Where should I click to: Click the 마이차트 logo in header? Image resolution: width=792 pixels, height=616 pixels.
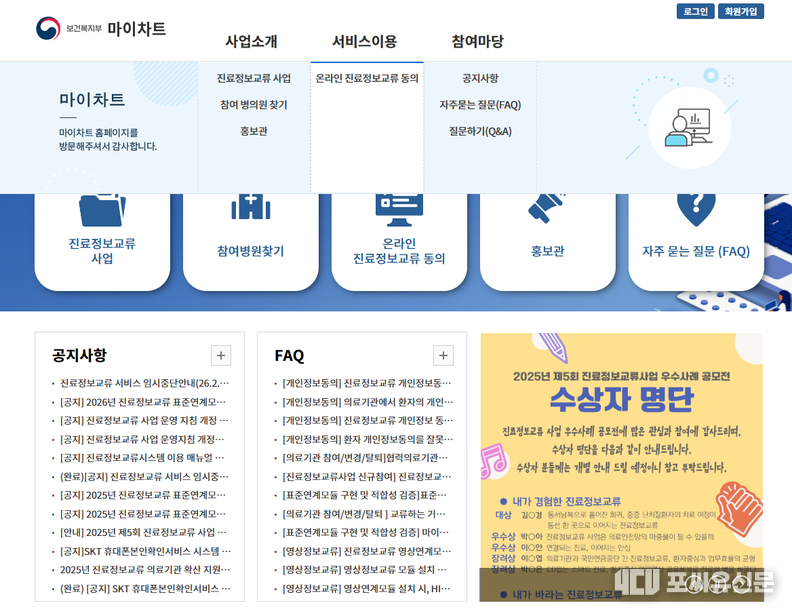pyautogui.click(x=101, y=29)
